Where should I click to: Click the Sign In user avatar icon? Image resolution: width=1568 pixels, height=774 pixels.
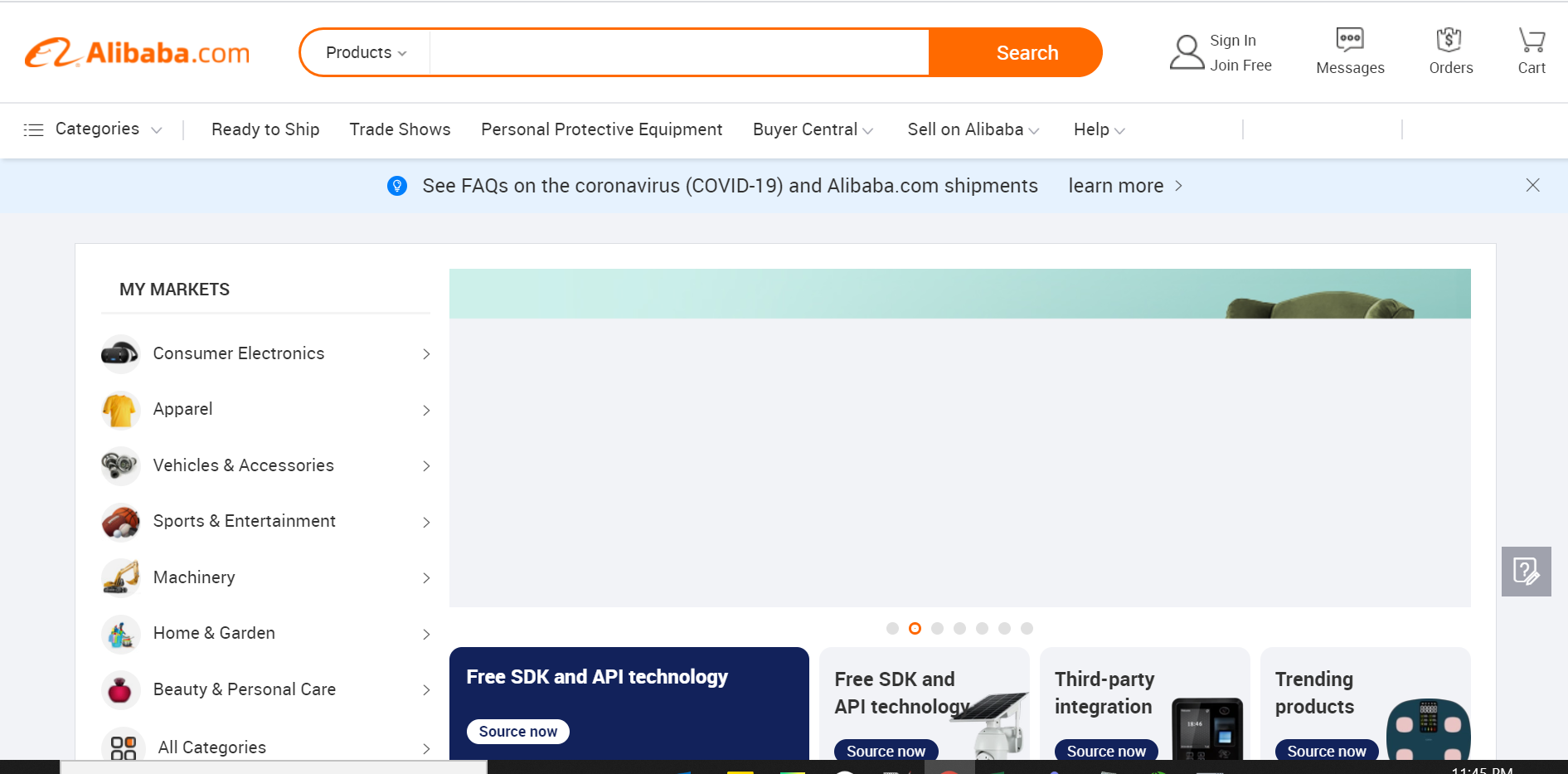(1187, 52)
